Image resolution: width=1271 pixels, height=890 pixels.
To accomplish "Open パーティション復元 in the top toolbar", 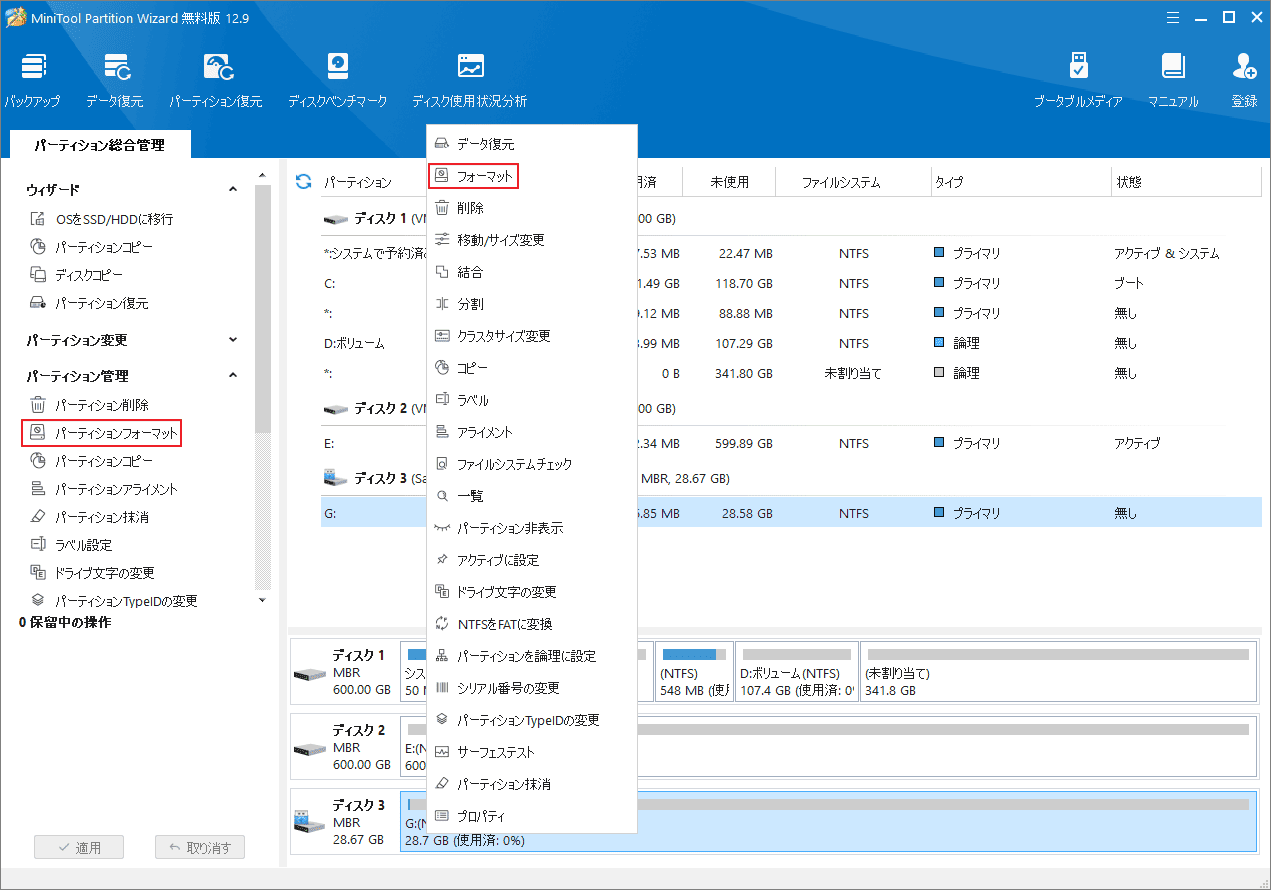I will [x=216, y=80].
